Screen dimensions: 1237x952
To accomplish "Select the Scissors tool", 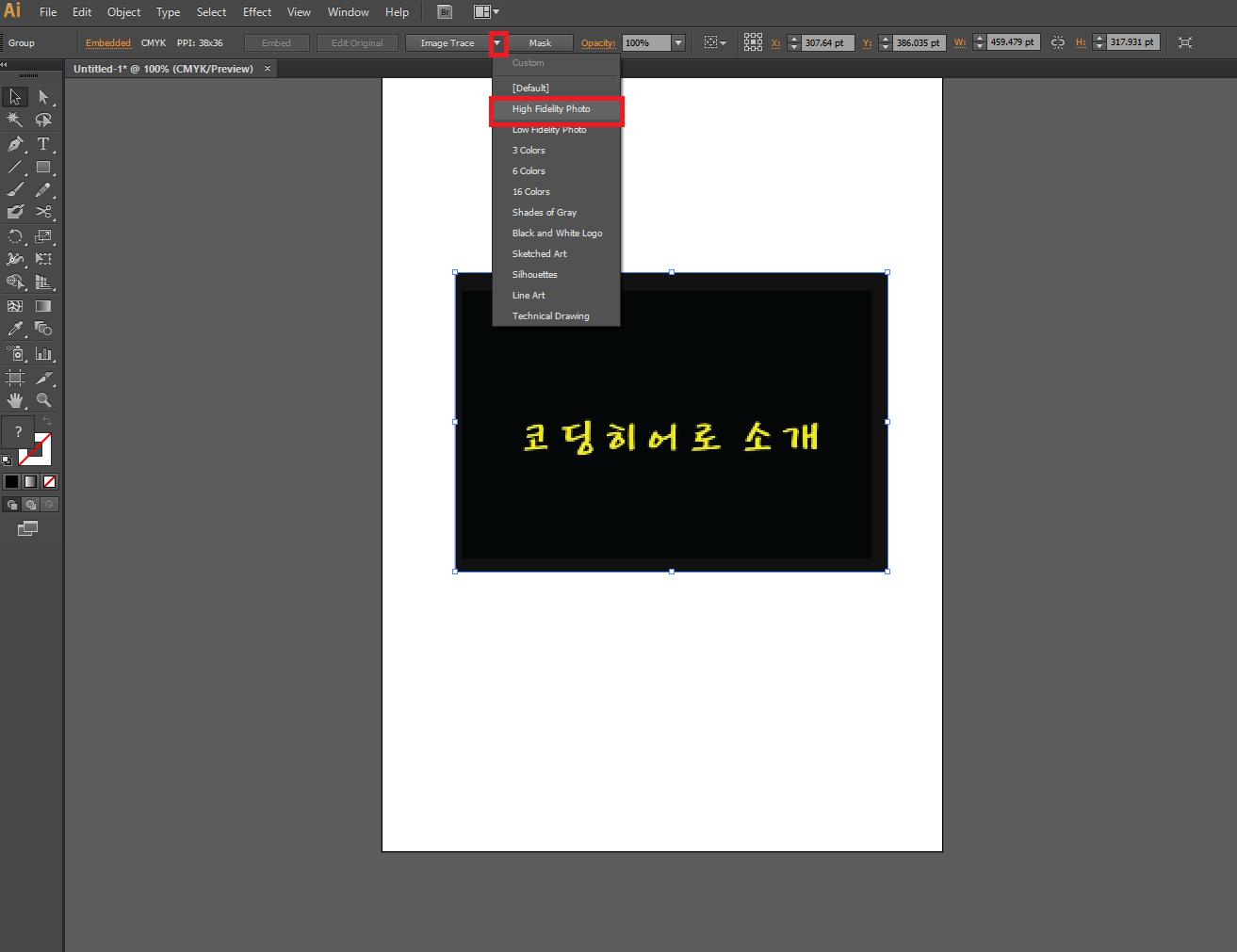I will pyautogui.click(x=43, y=212).
